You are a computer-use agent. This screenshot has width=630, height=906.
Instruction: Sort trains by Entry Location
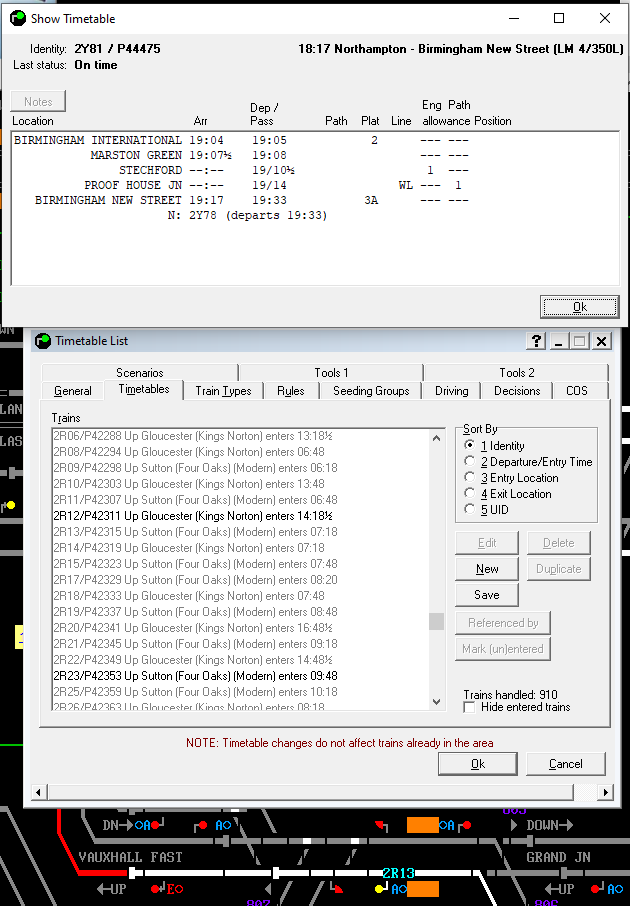click(x=469, y=478)
